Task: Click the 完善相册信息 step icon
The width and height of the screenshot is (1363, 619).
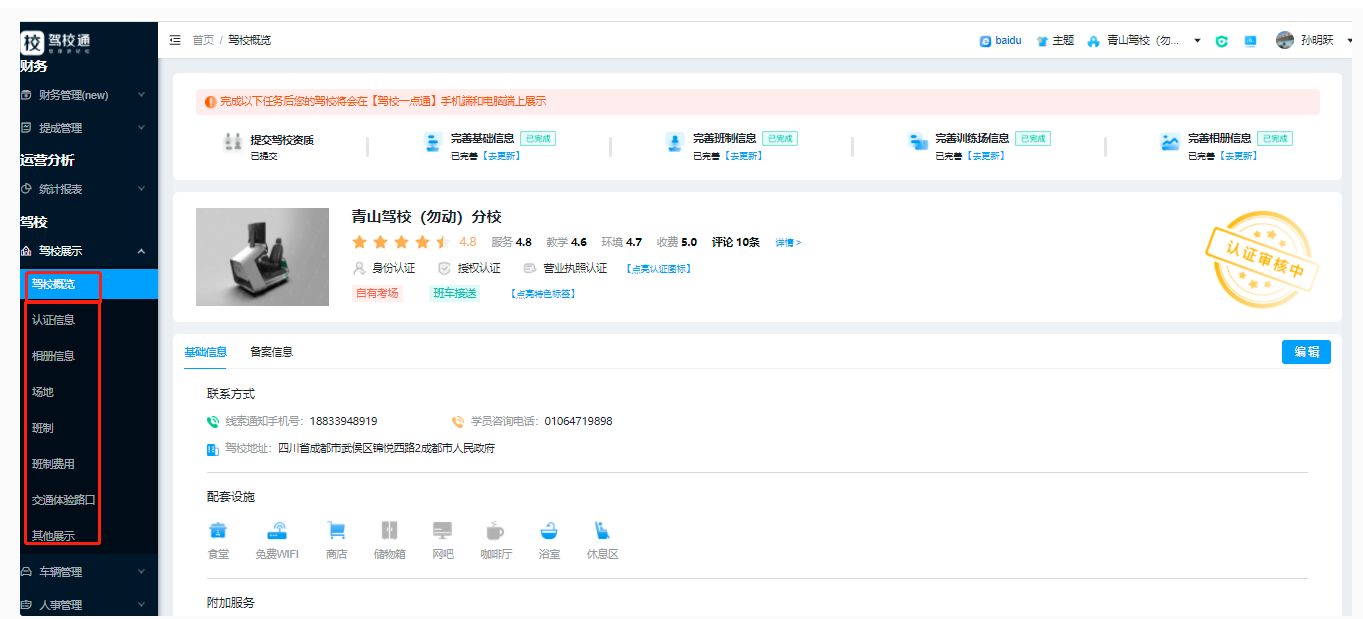Action: (1170, 142)
